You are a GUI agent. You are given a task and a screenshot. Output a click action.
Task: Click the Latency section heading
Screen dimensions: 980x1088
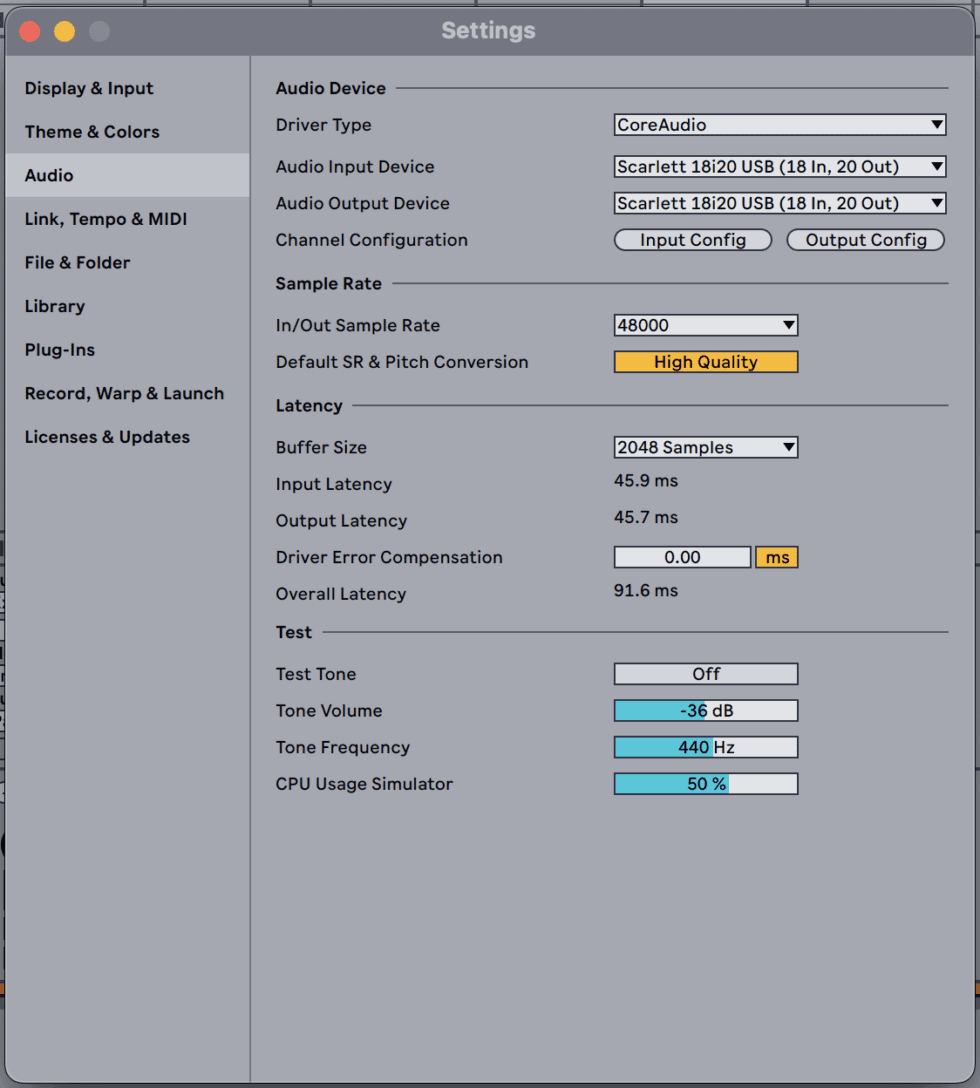point(309,406)
